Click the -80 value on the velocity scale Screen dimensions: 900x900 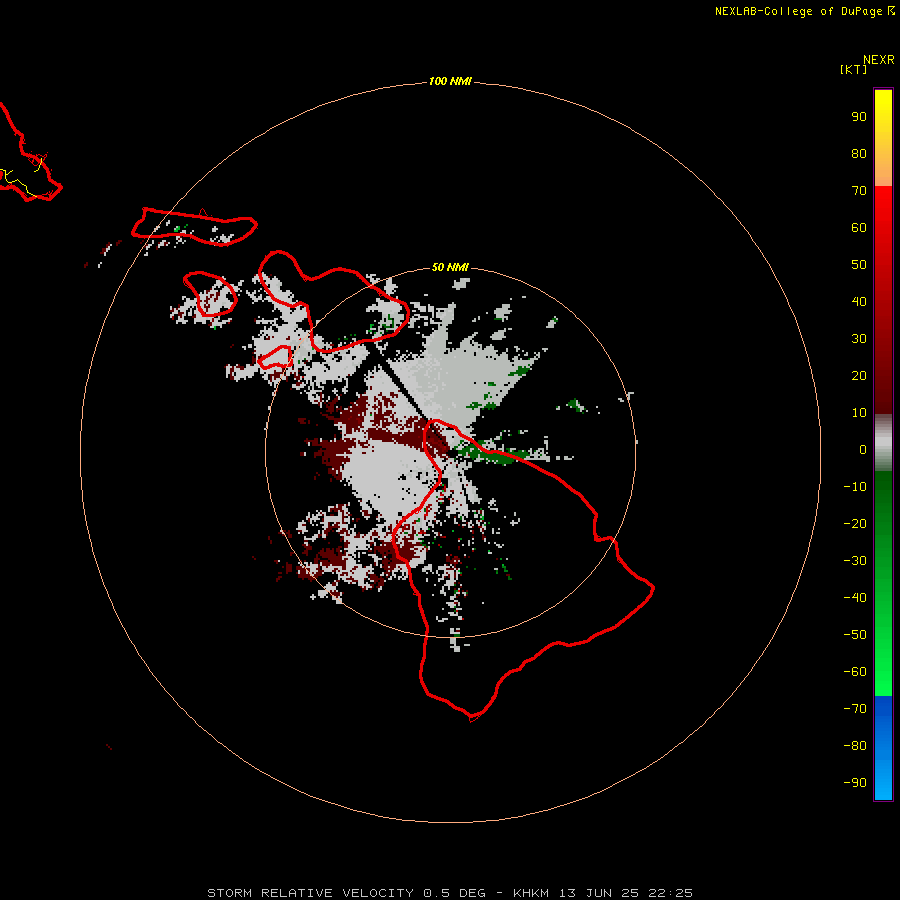(x=855, y=746)
